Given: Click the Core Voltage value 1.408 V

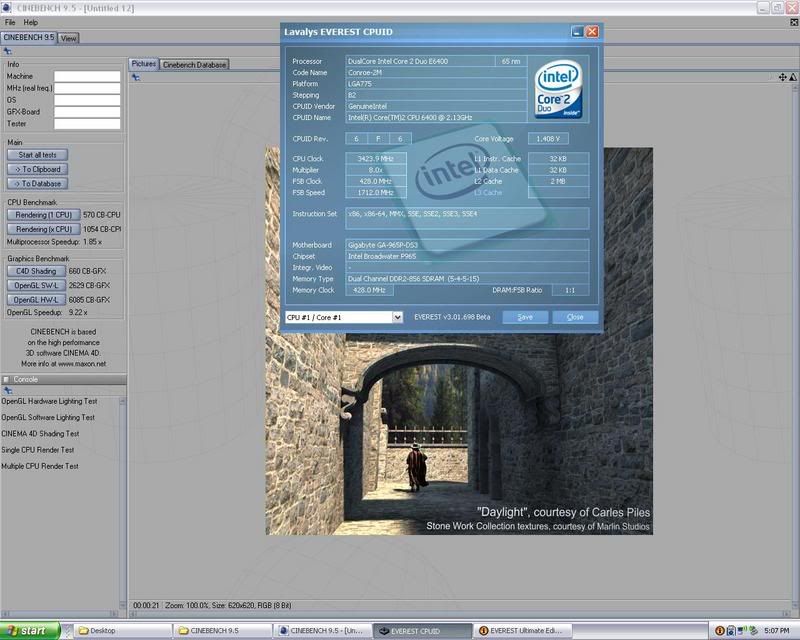Looking at the screenshot, I should 548,139.
